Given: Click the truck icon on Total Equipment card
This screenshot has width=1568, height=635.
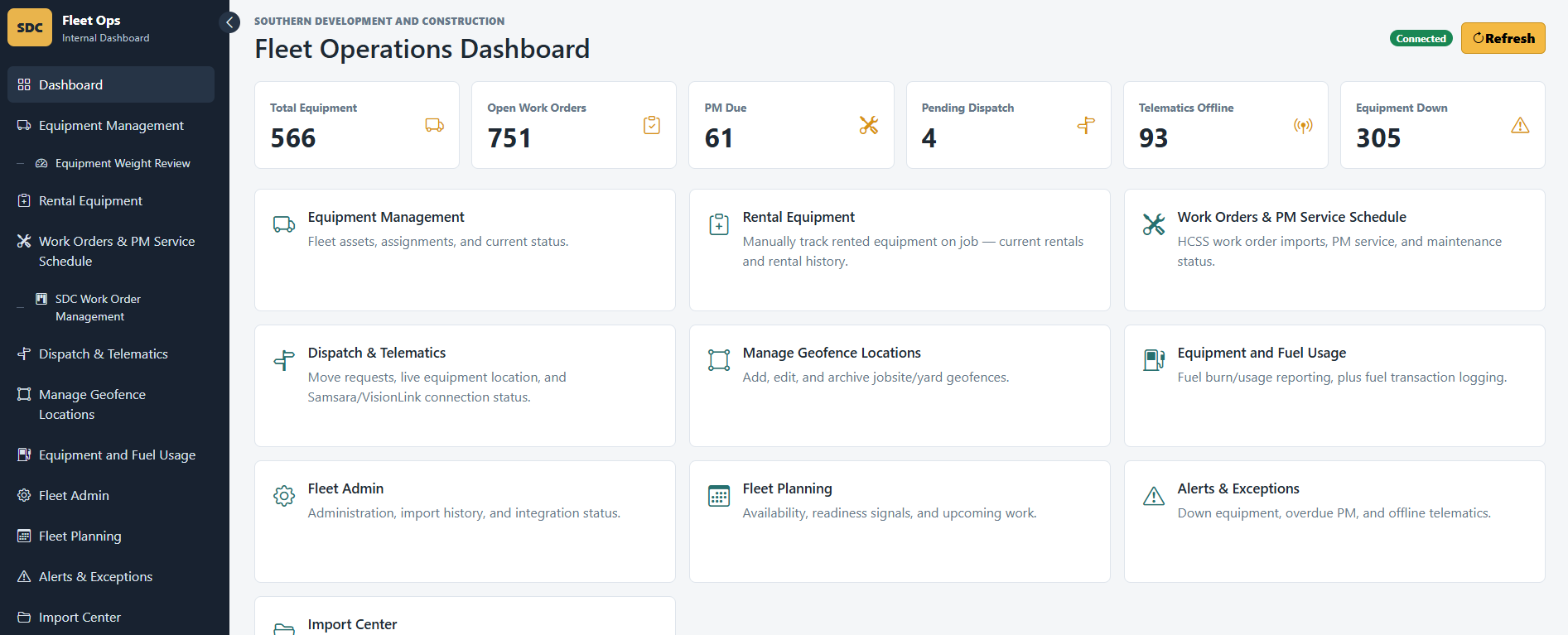Looking at the screenshot, I should pos(434,125).
